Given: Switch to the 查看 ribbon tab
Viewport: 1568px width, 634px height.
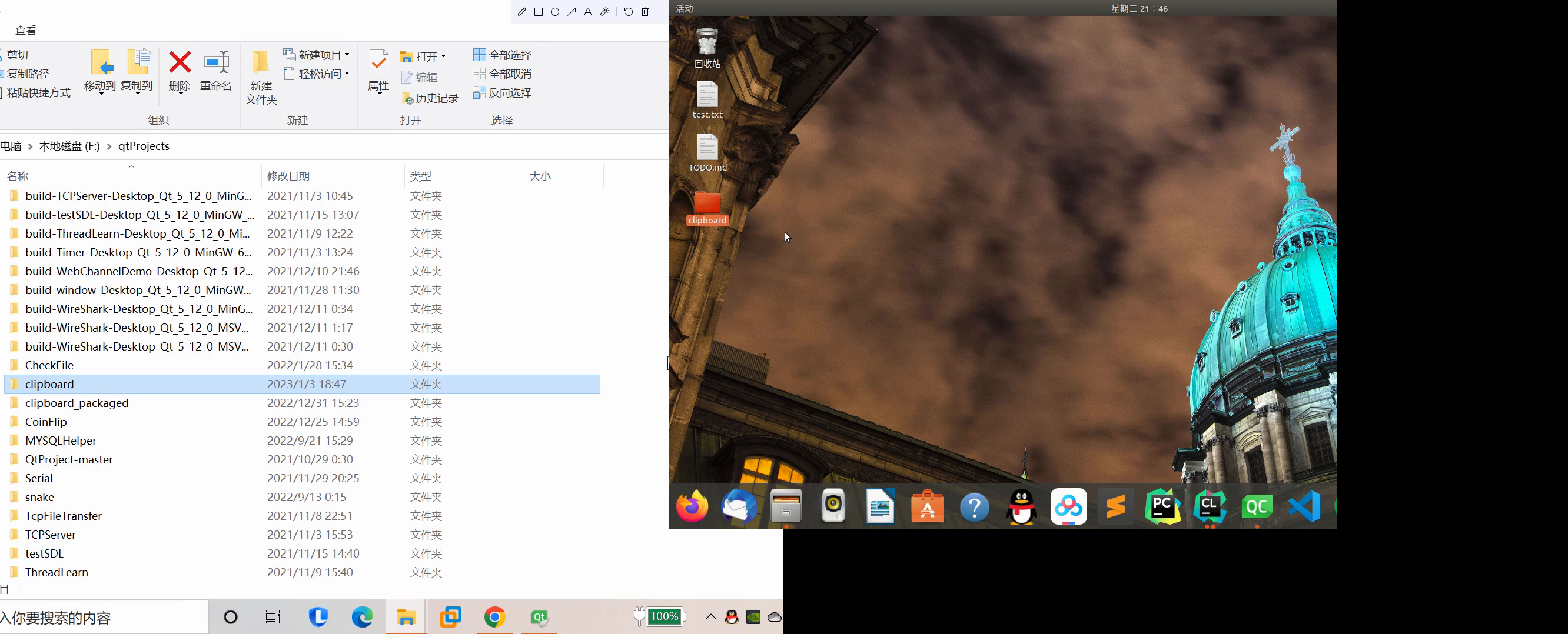Looking at the screenshot, I should click(25, 30).
